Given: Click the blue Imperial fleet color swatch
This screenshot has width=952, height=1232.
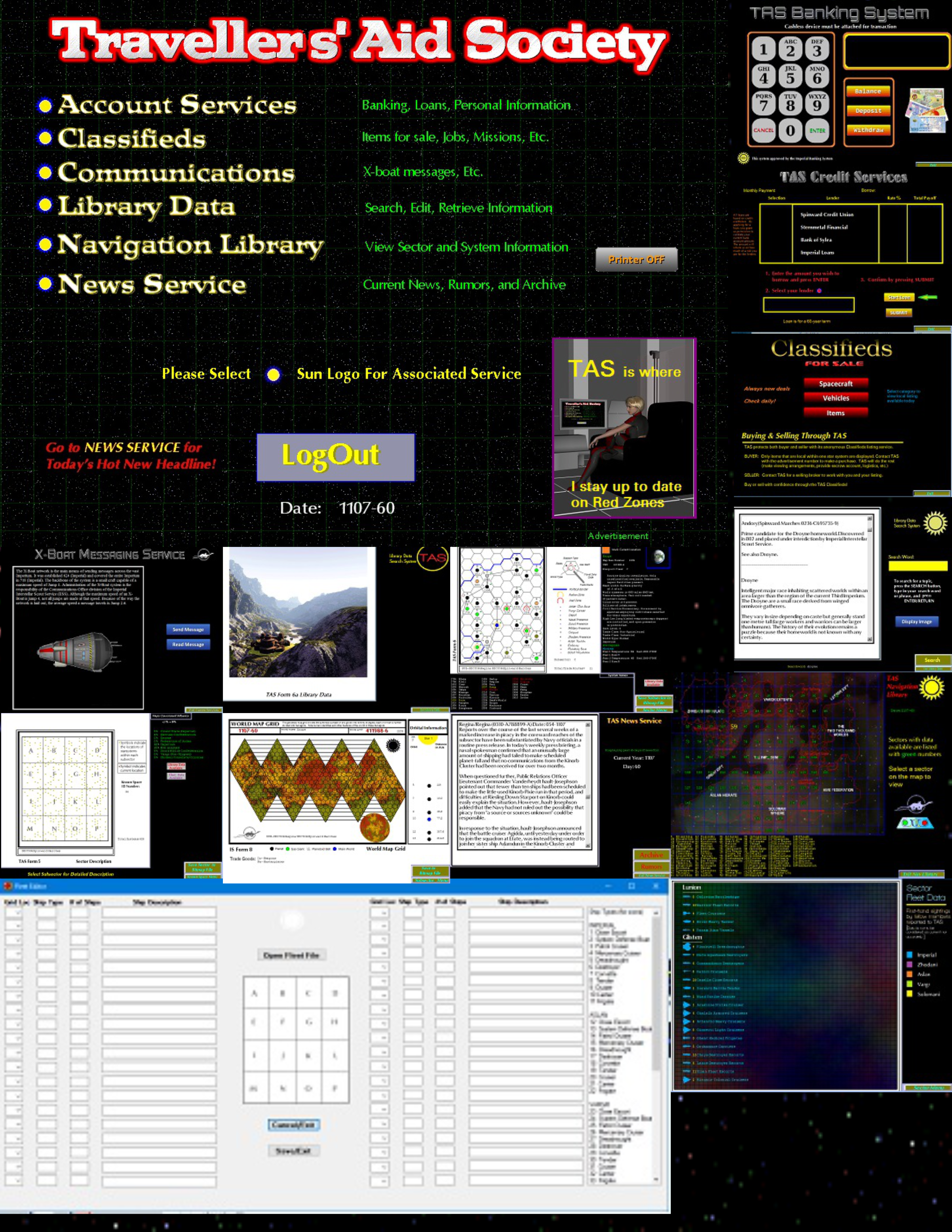Looking at the screenshot, I should tap(909, 955).
